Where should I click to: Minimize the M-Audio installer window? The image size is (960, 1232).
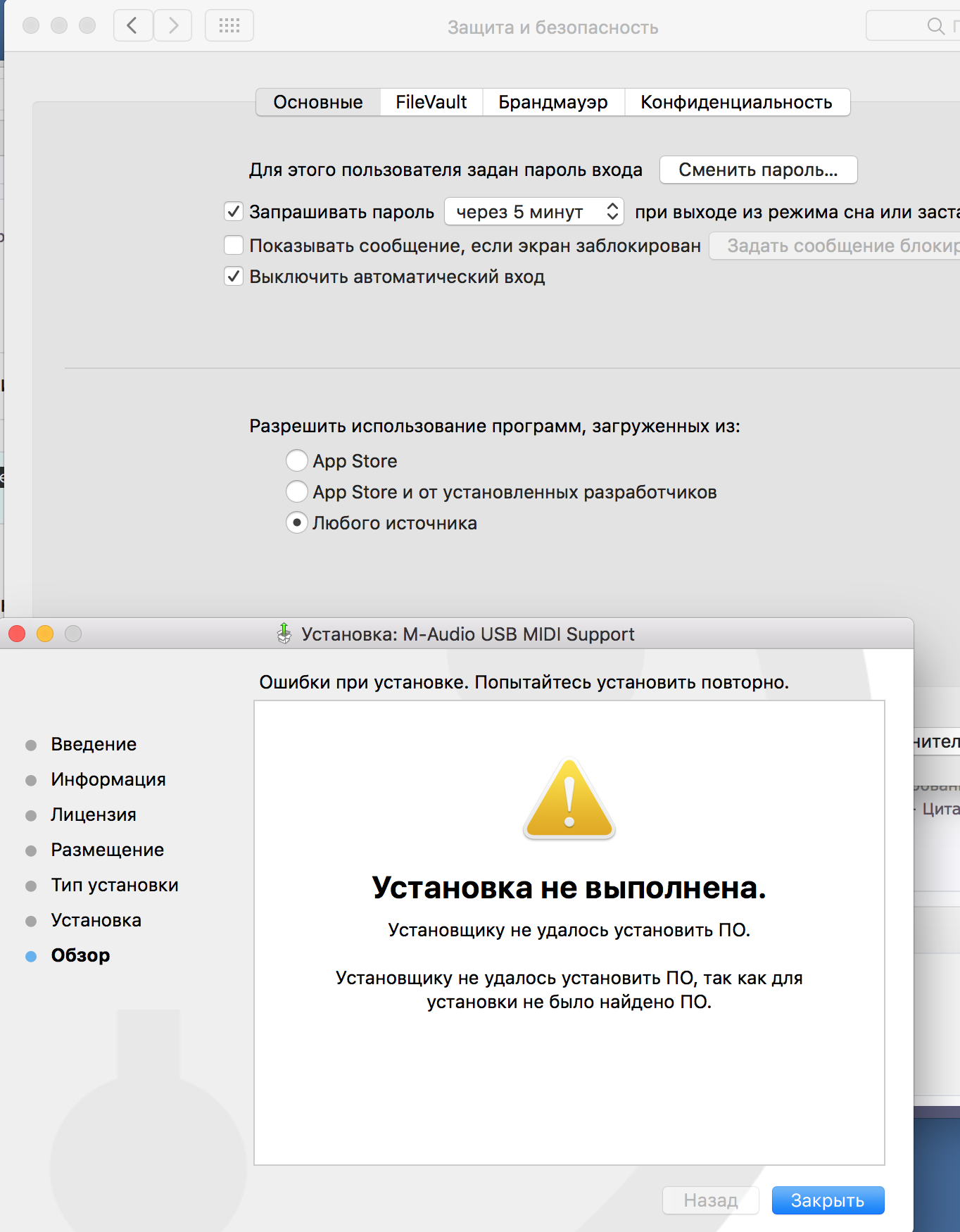(x=45, y=634)
